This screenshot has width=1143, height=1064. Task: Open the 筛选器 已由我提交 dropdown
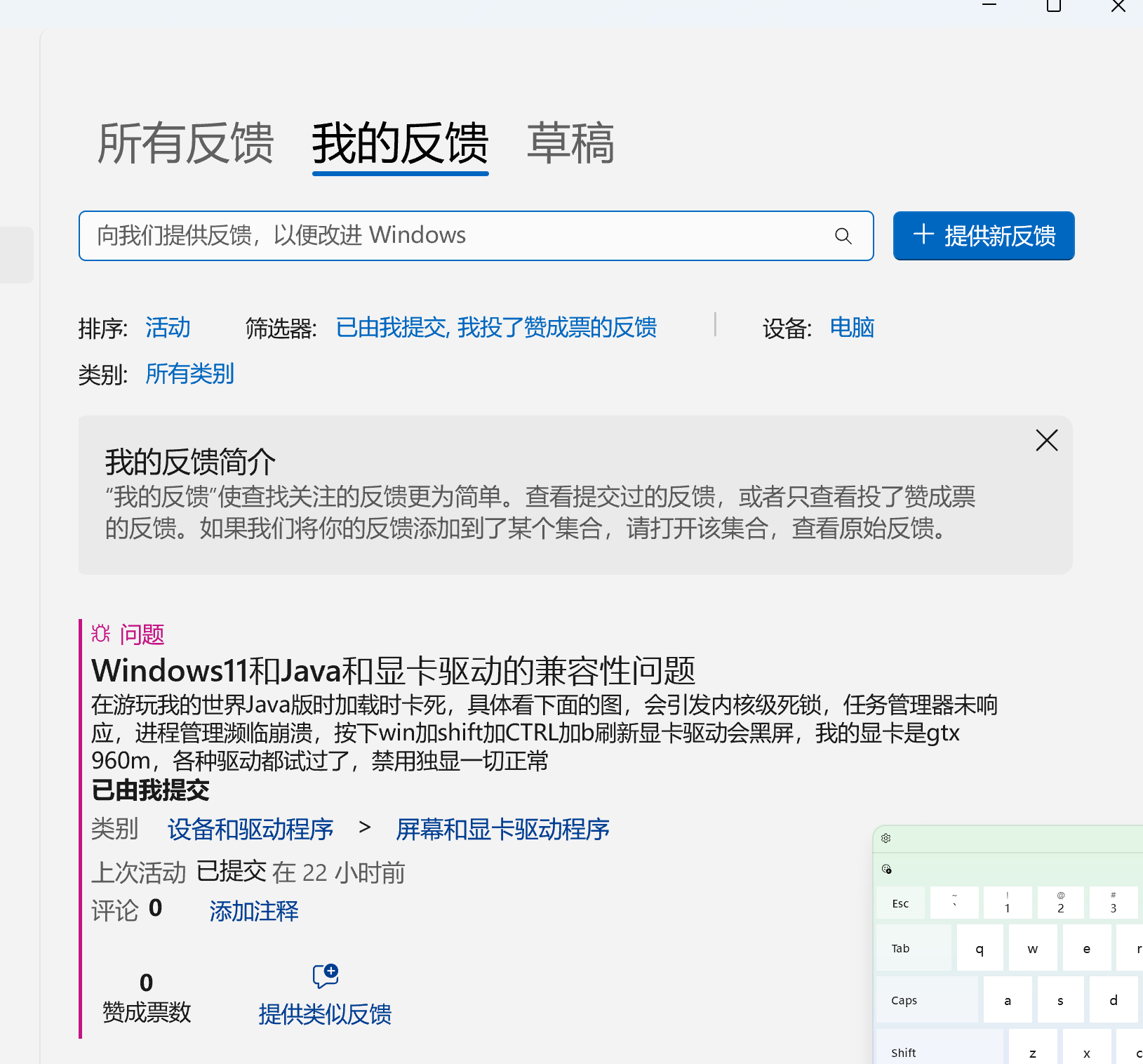[497, 328]
